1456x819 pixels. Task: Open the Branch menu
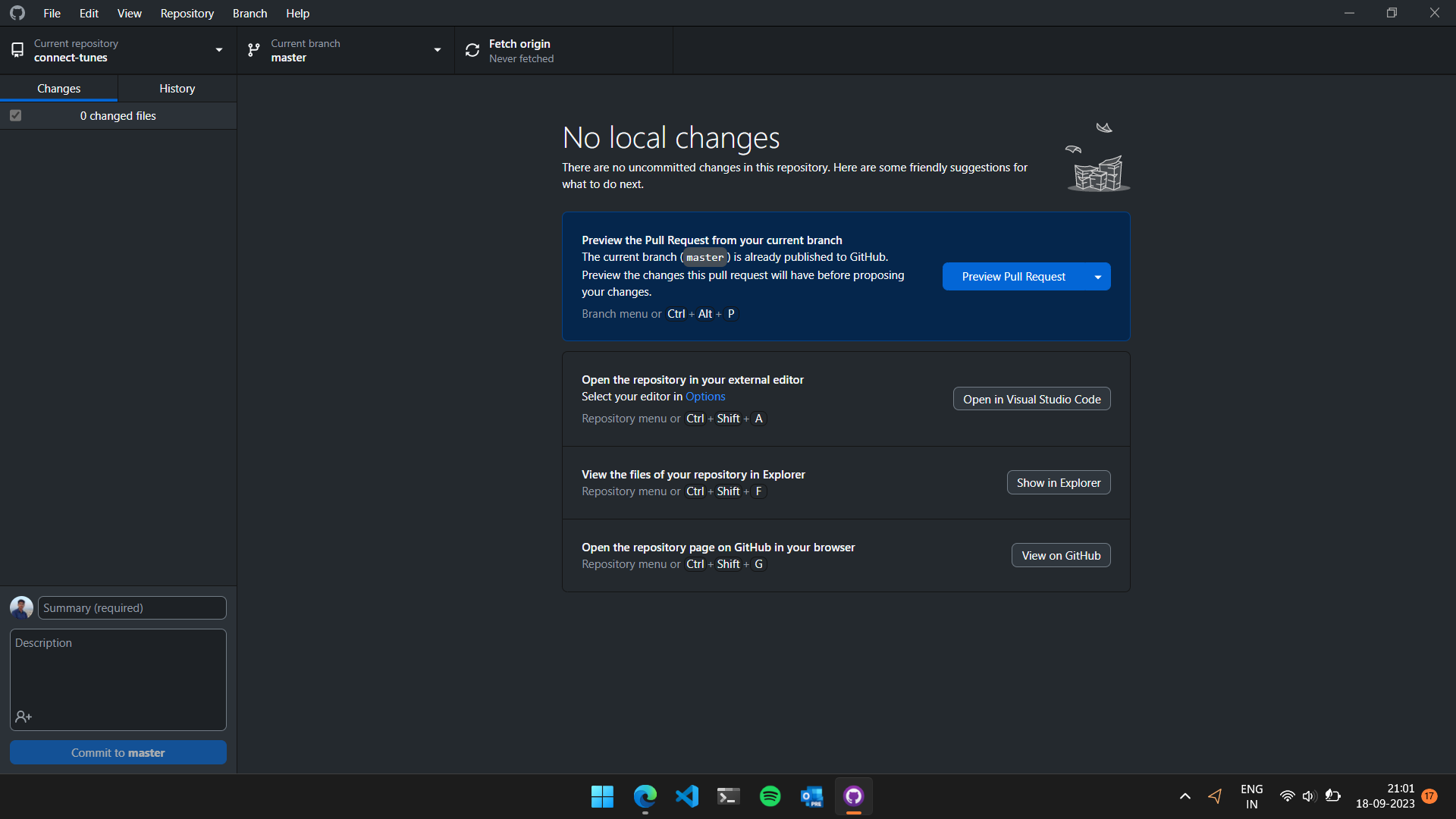click(249, 13)
